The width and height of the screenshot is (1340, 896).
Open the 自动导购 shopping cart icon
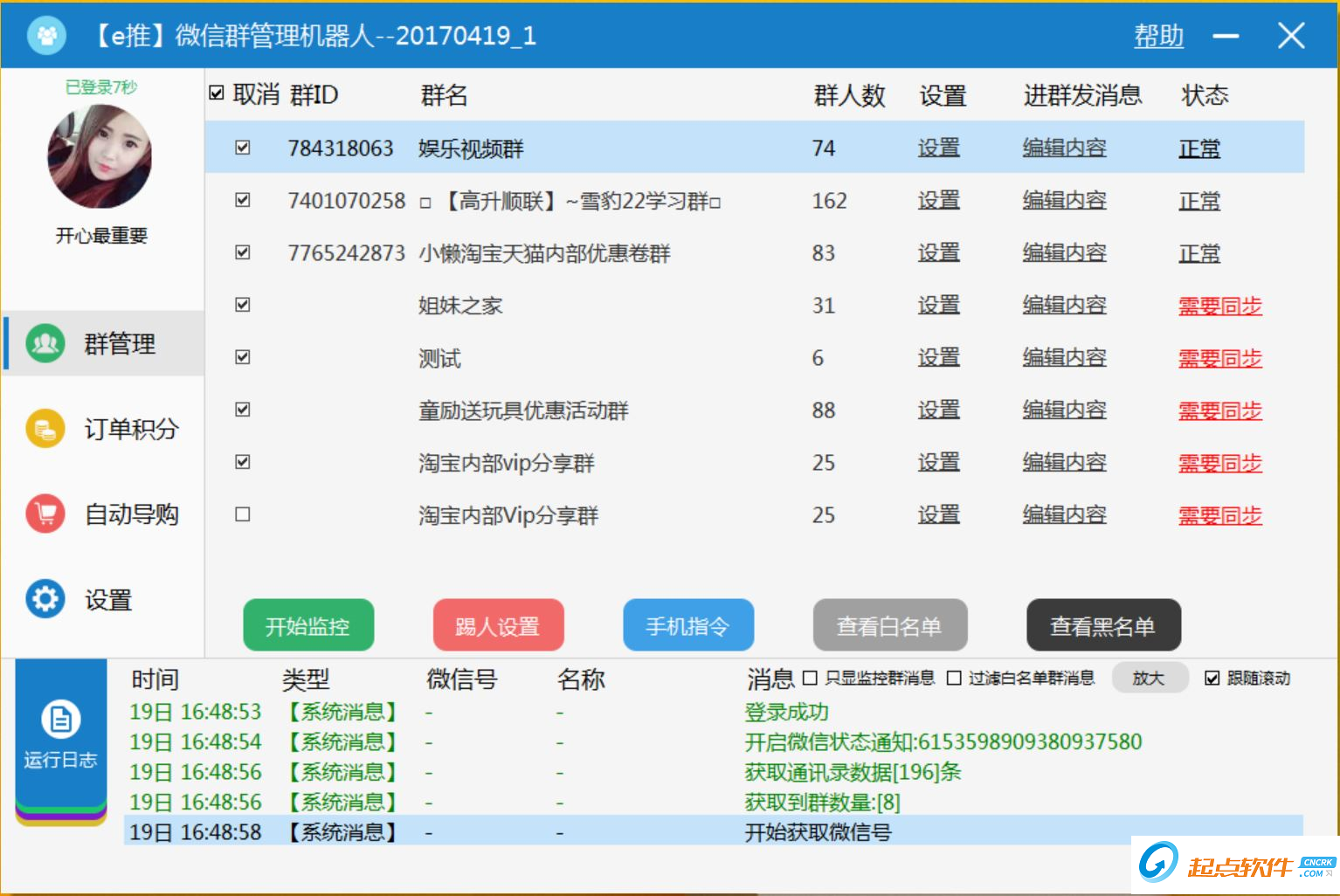pyautogui.click(x=44, y=514)
